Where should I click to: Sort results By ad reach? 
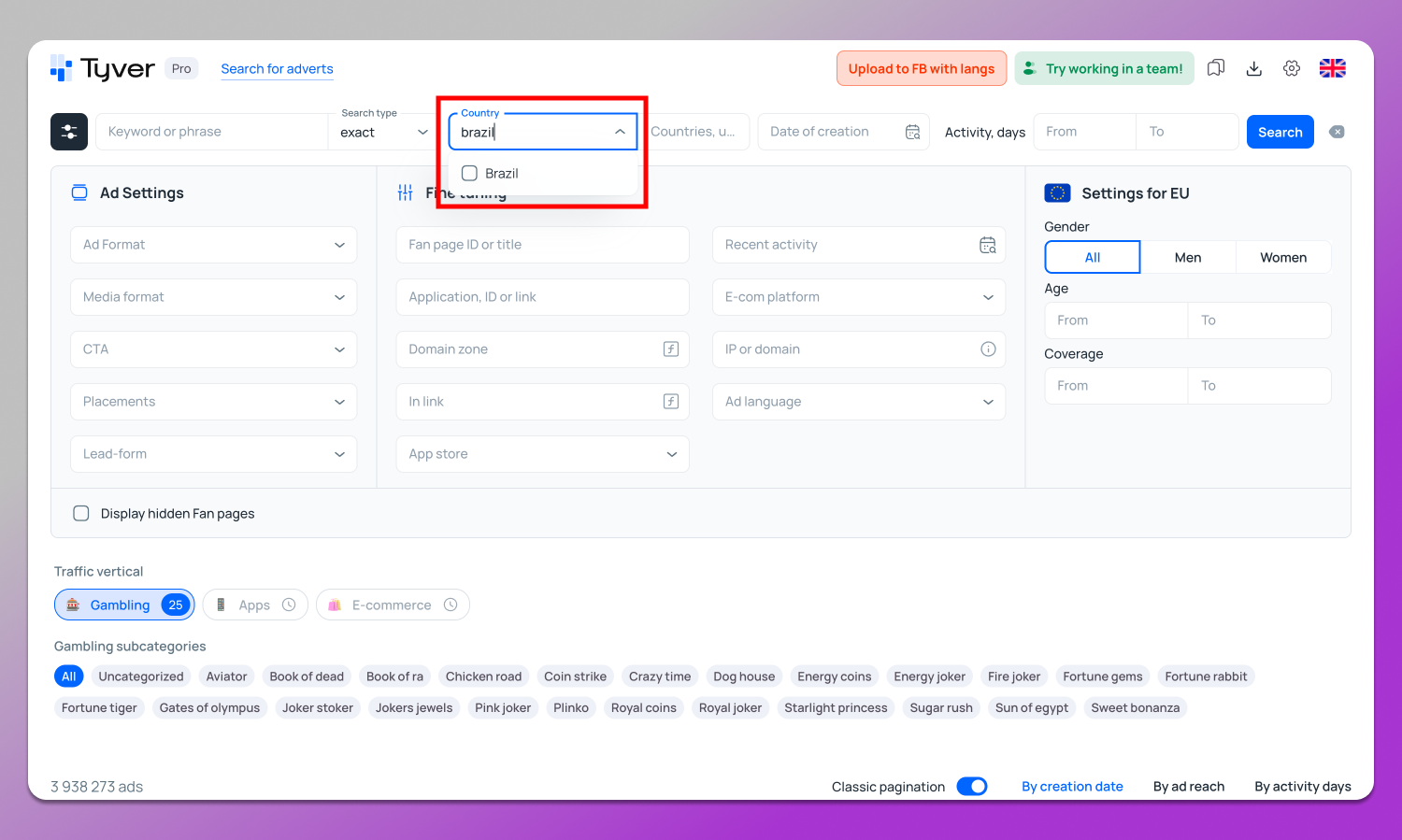coord(1188,786)
